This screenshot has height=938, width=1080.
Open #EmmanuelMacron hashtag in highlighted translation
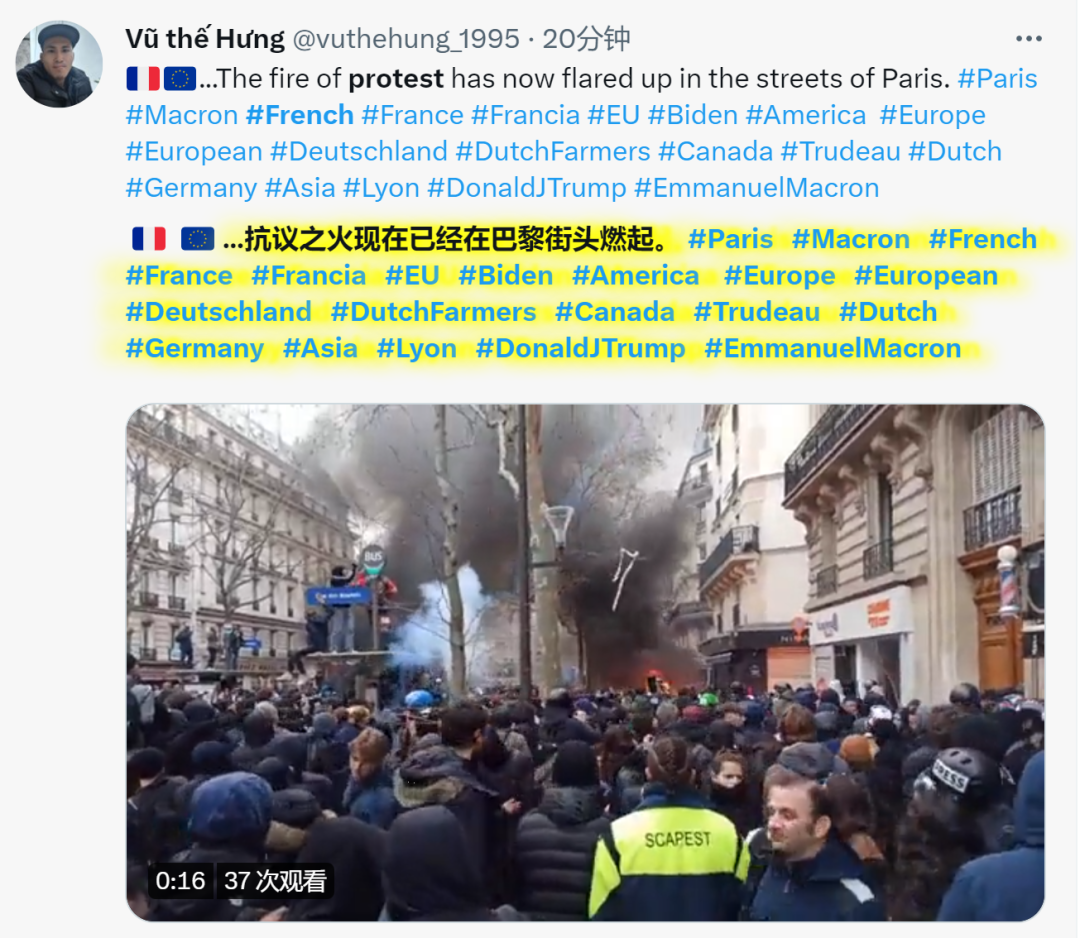[x=833, y=348]
